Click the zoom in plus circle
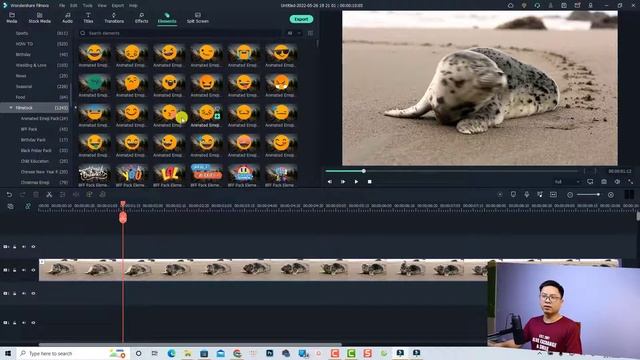 coord(611,195)
